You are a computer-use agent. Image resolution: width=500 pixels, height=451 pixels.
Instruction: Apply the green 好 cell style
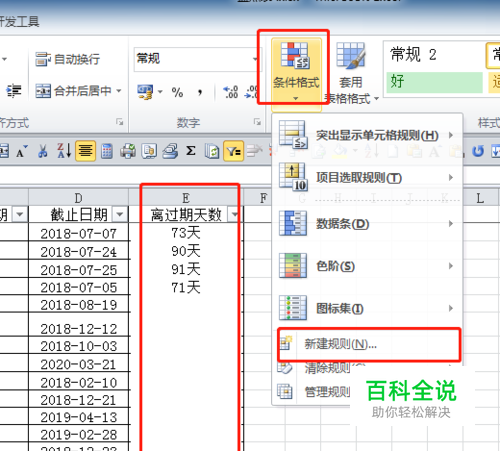pyautogui.click(x=434, y=82)
